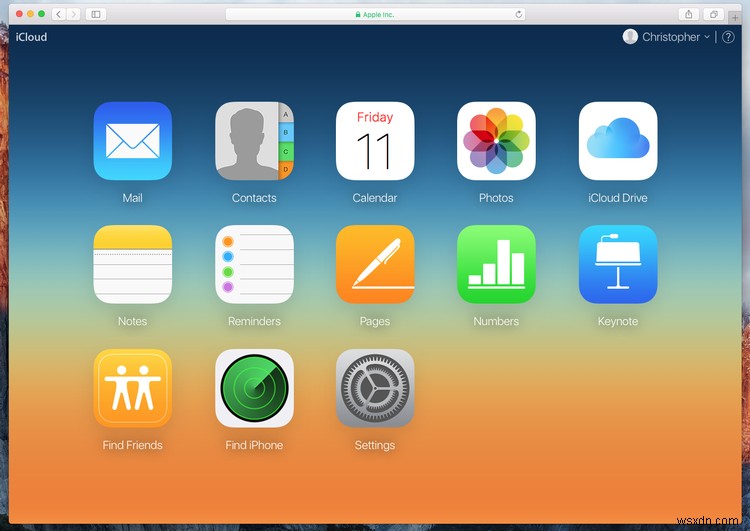Click the Safari Share button
The height and width of the screenshot is (531, 750).
688,14
